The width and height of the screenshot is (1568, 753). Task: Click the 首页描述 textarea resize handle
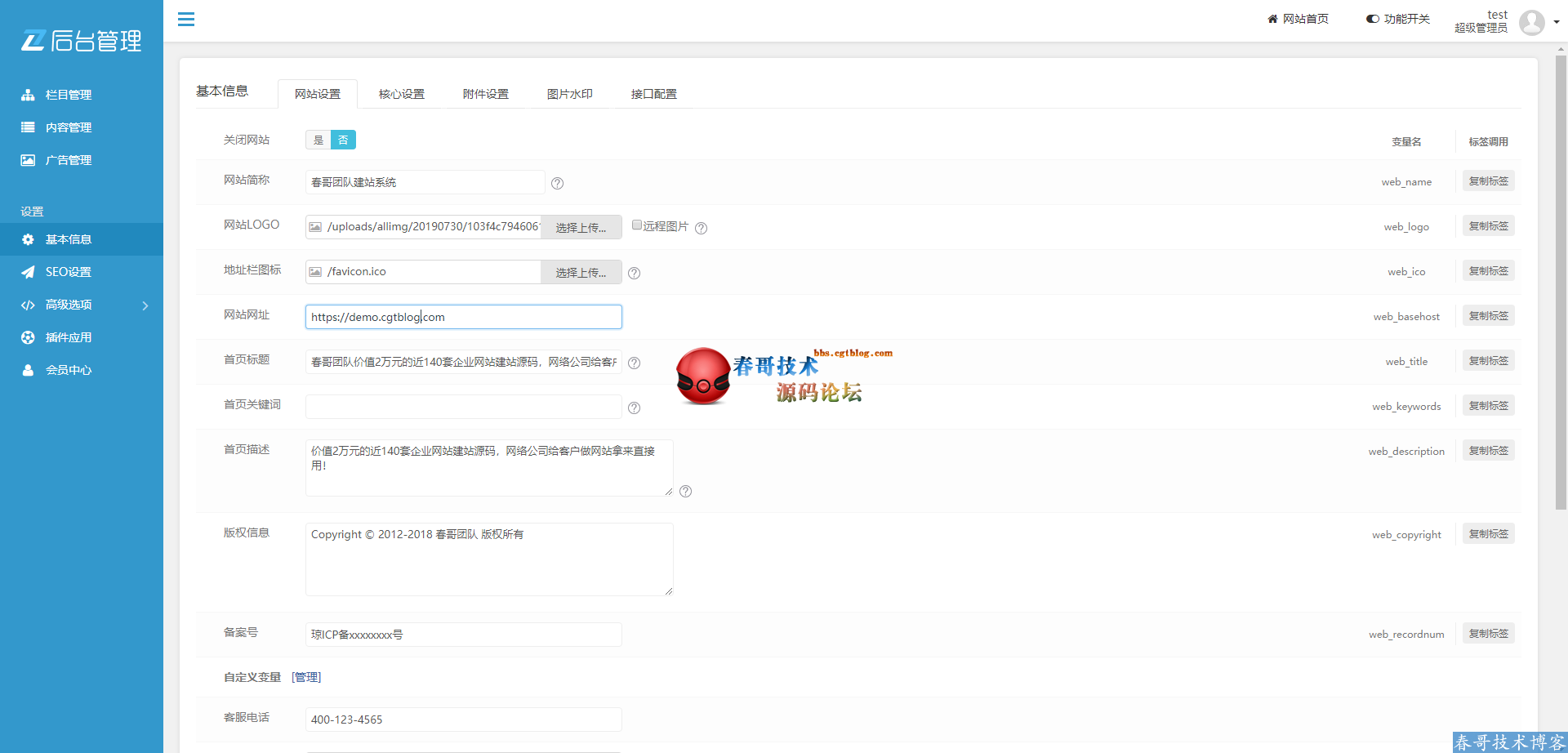(x=668, y=492)
